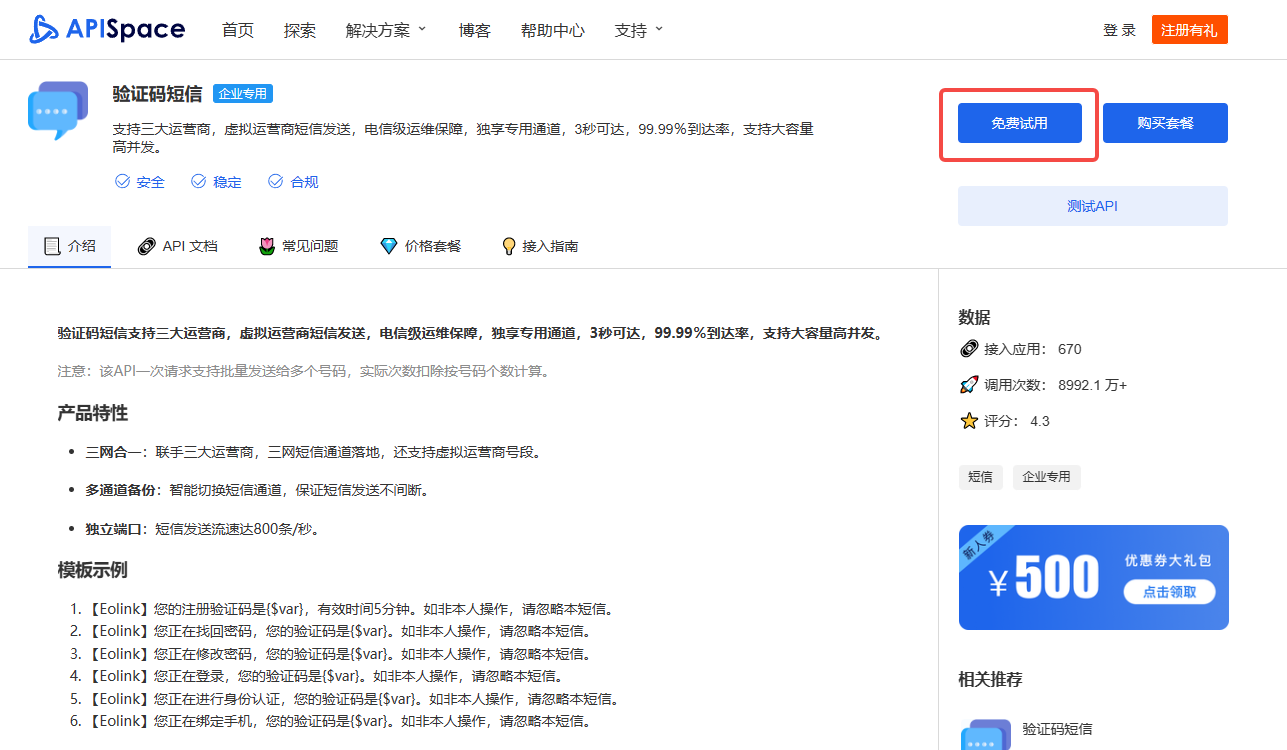Expand the 支持 dropdown menu
Viewport: 1287px width, 750px height.
[x=639, y=30]
